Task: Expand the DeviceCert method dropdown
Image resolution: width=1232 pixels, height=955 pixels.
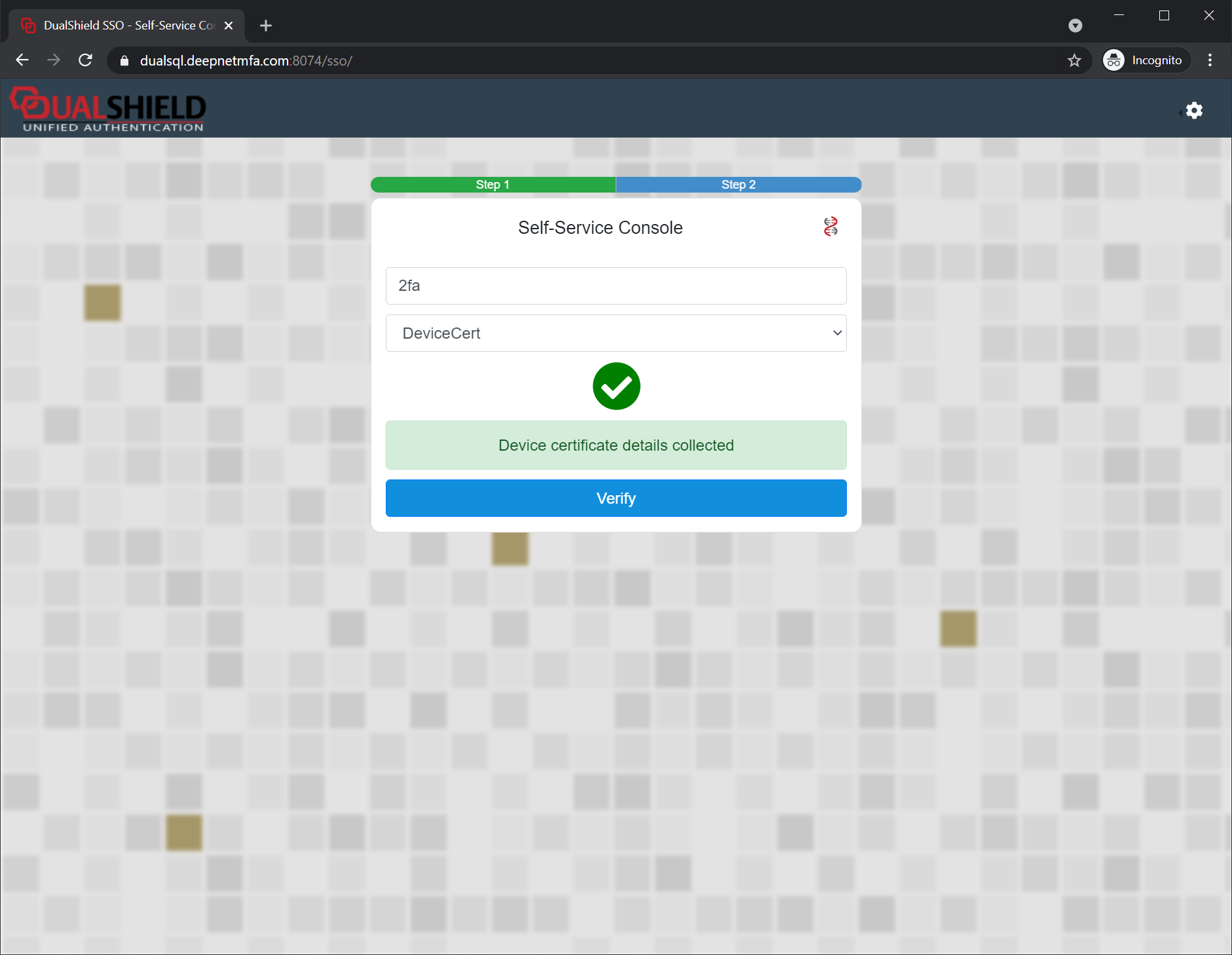Action: 616,333
